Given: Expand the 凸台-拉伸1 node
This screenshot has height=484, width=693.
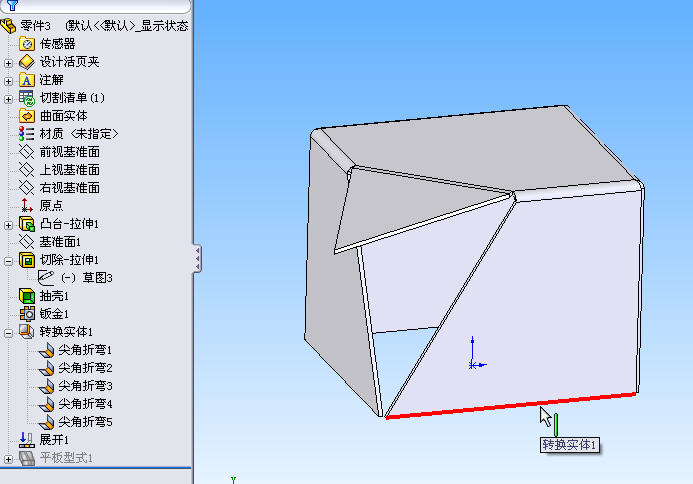Looking at the screenshot, I should tap(8, 225).
